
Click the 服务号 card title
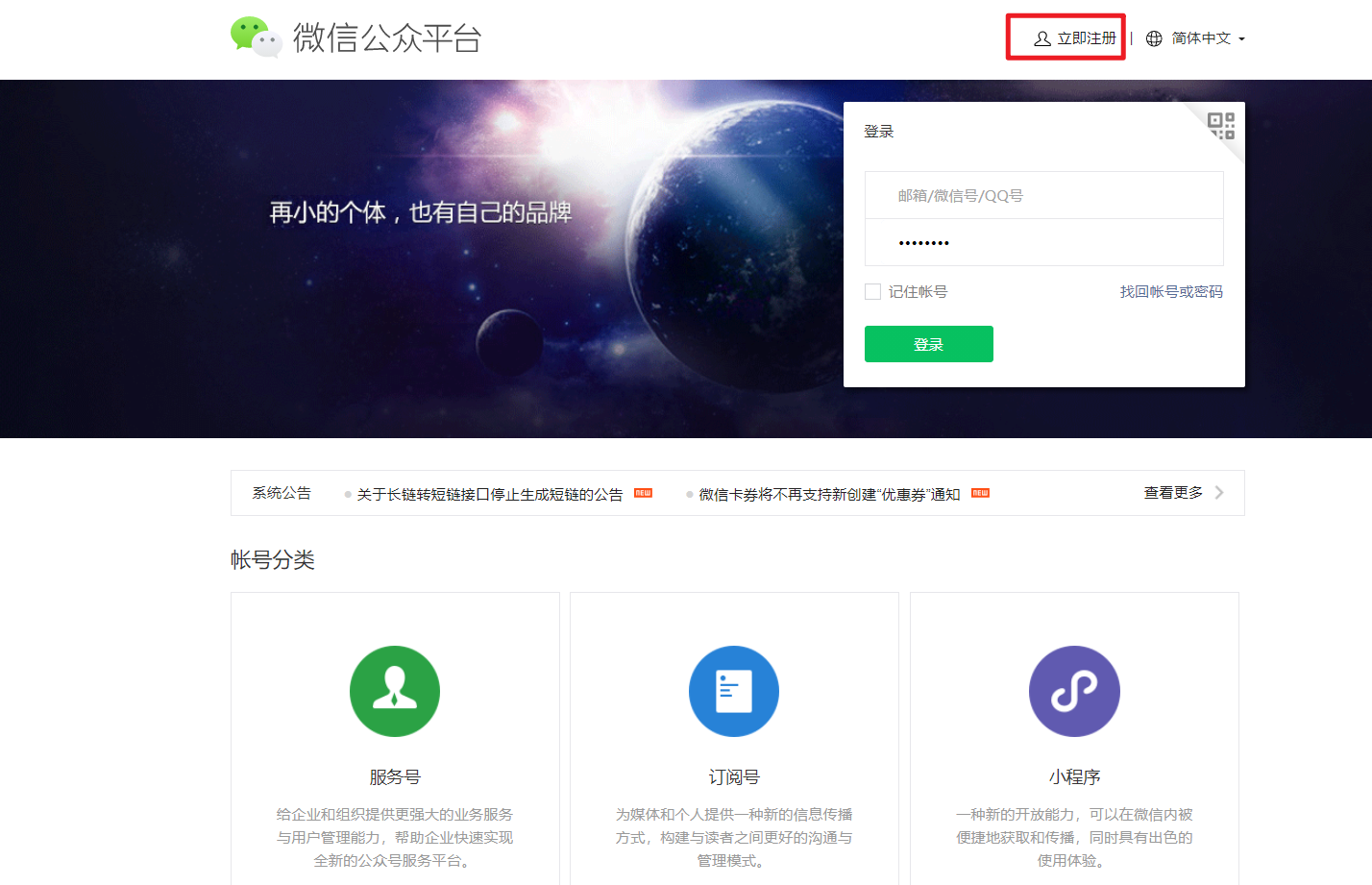coord(395,776)
